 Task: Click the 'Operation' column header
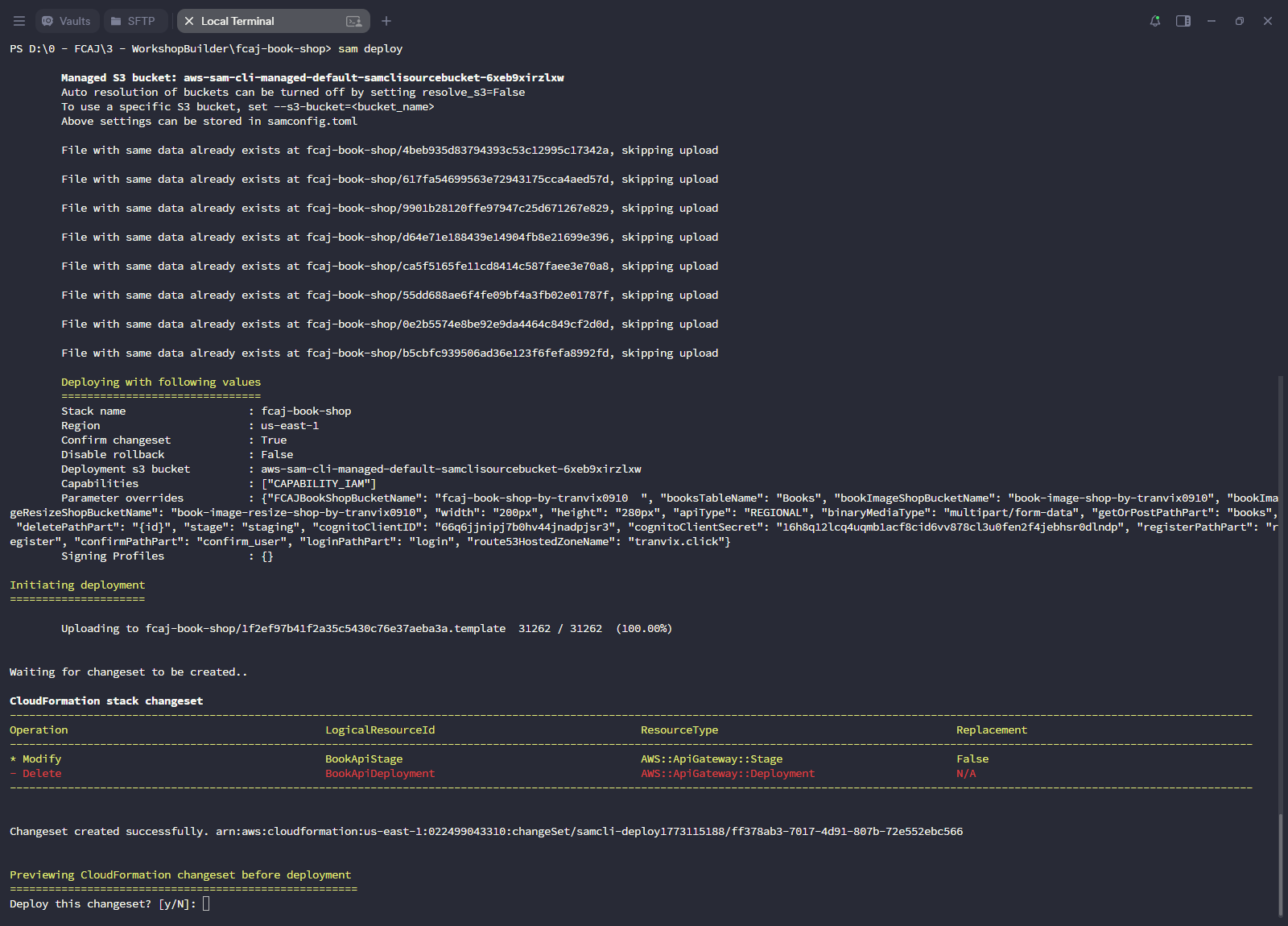point(39,730)
